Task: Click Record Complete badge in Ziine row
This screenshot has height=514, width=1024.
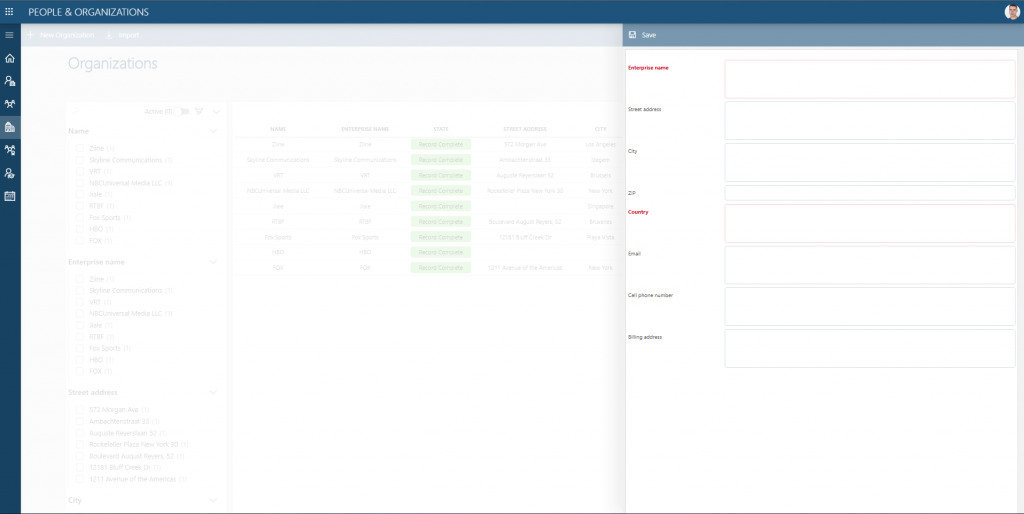Action: [441, 144]
